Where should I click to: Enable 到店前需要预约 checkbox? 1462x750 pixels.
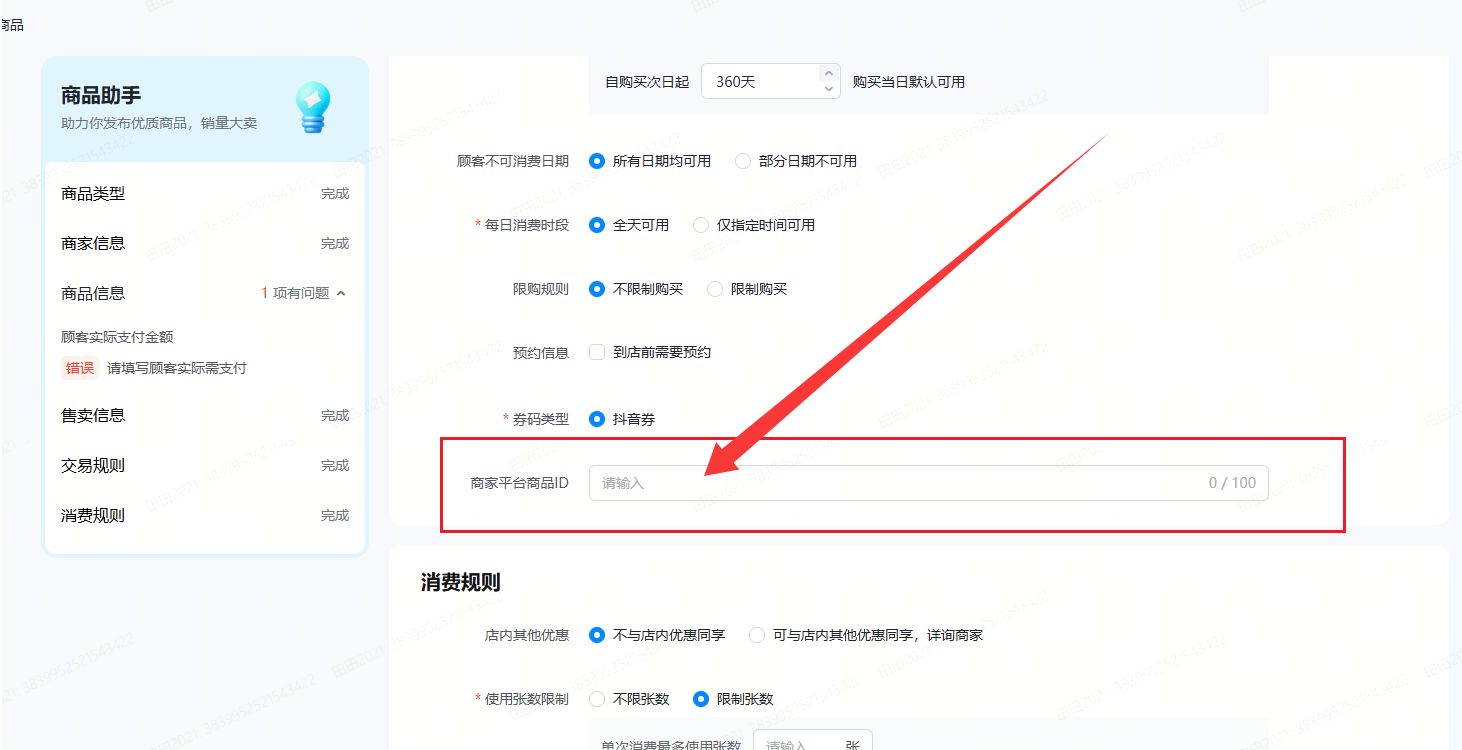tap(597, 352)
